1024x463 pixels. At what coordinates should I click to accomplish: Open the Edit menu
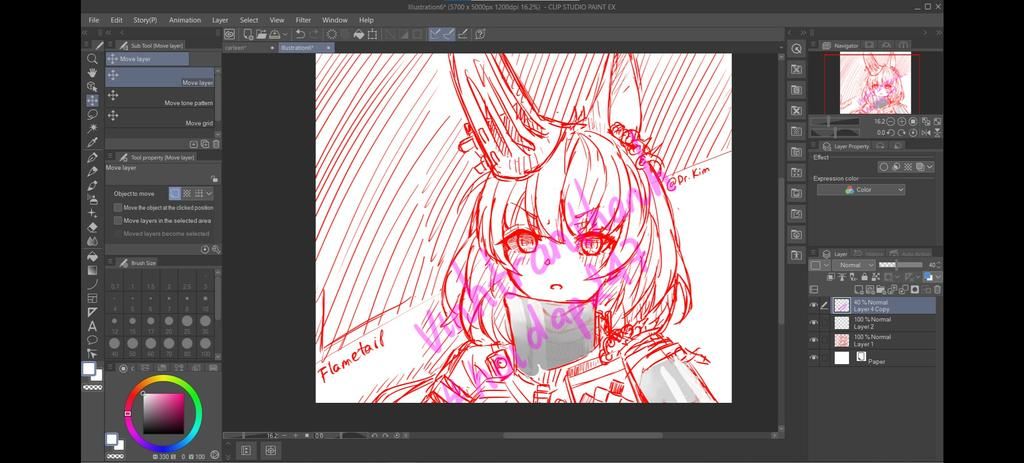pyautogui.click(x=116, y=20)
